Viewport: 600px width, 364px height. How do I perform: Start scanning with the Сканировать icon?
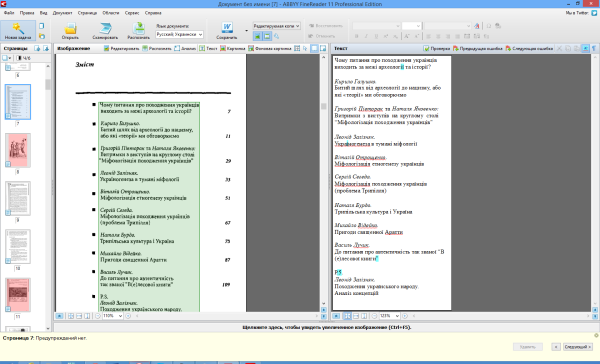coord(105,31)
